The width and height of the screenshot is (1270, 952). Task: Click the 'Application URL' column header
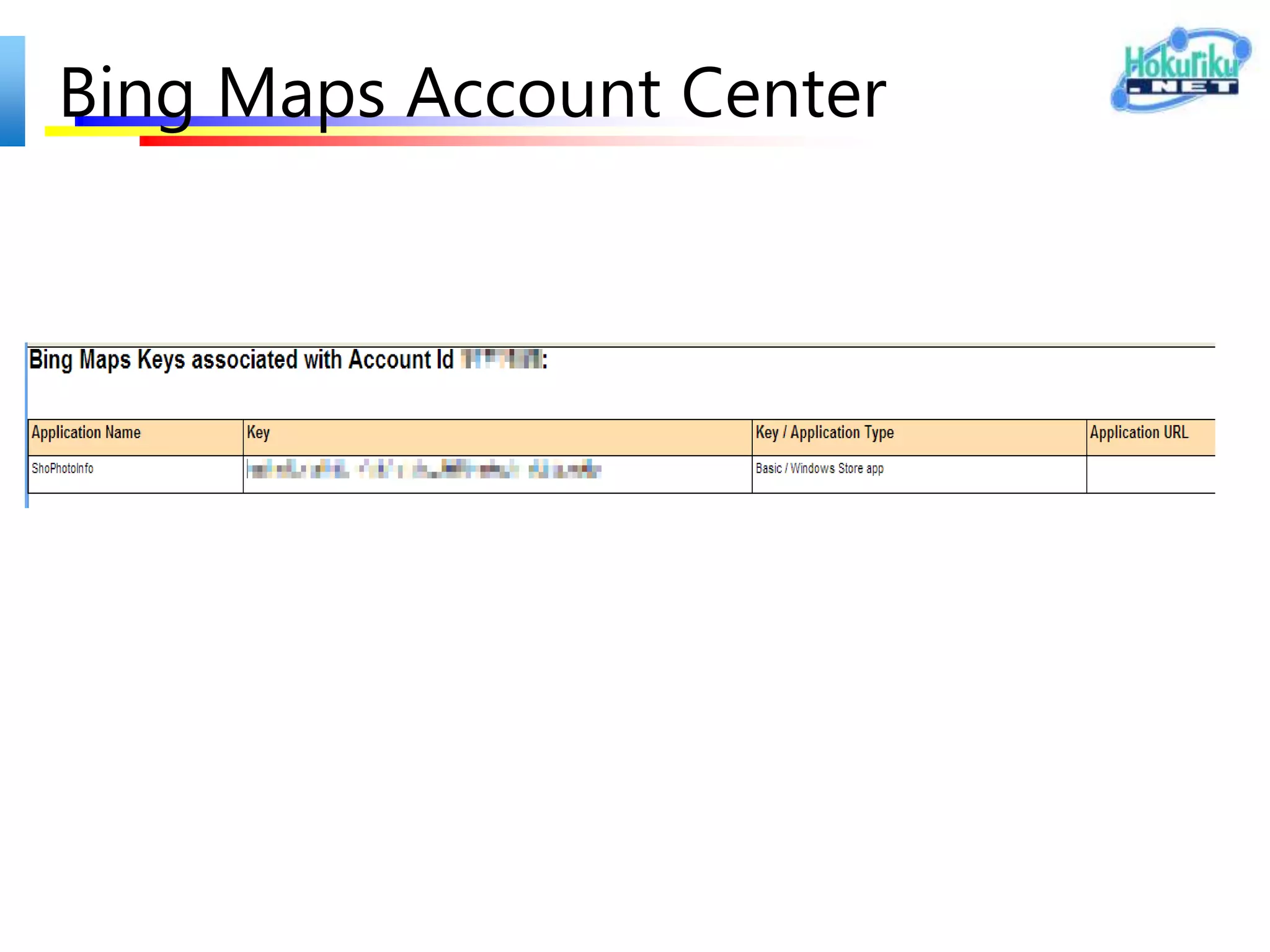coord(1151,438)
